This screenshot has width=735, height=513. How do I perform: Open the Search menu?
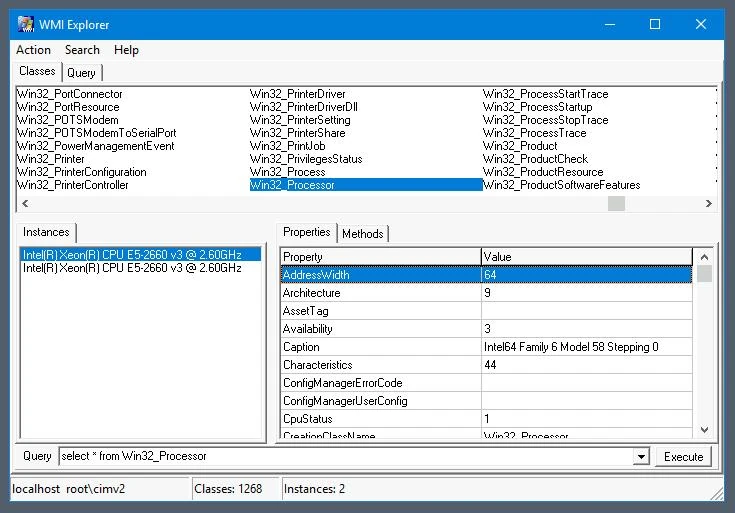(82, 50)
